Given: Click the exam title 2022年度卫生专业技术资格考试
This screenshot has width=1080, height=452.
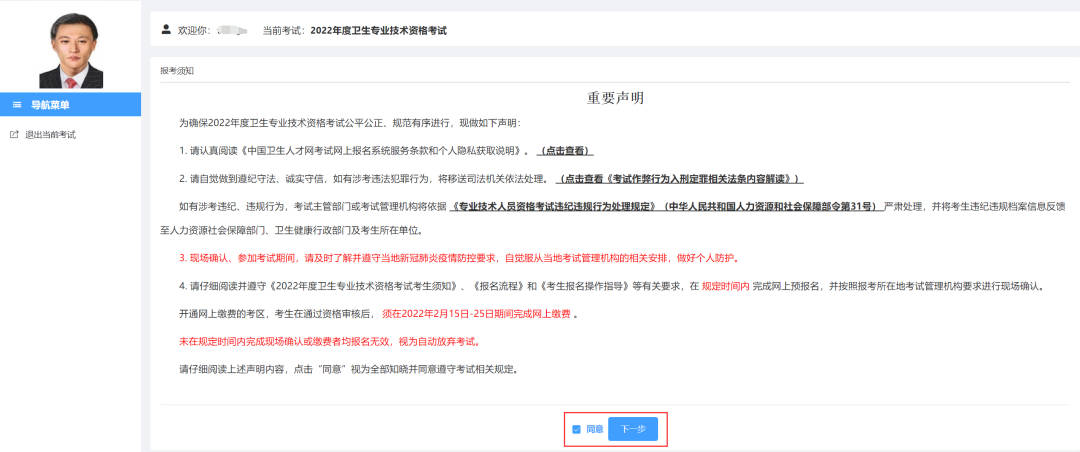Looking at the screenshot, I should coord(378,30).
